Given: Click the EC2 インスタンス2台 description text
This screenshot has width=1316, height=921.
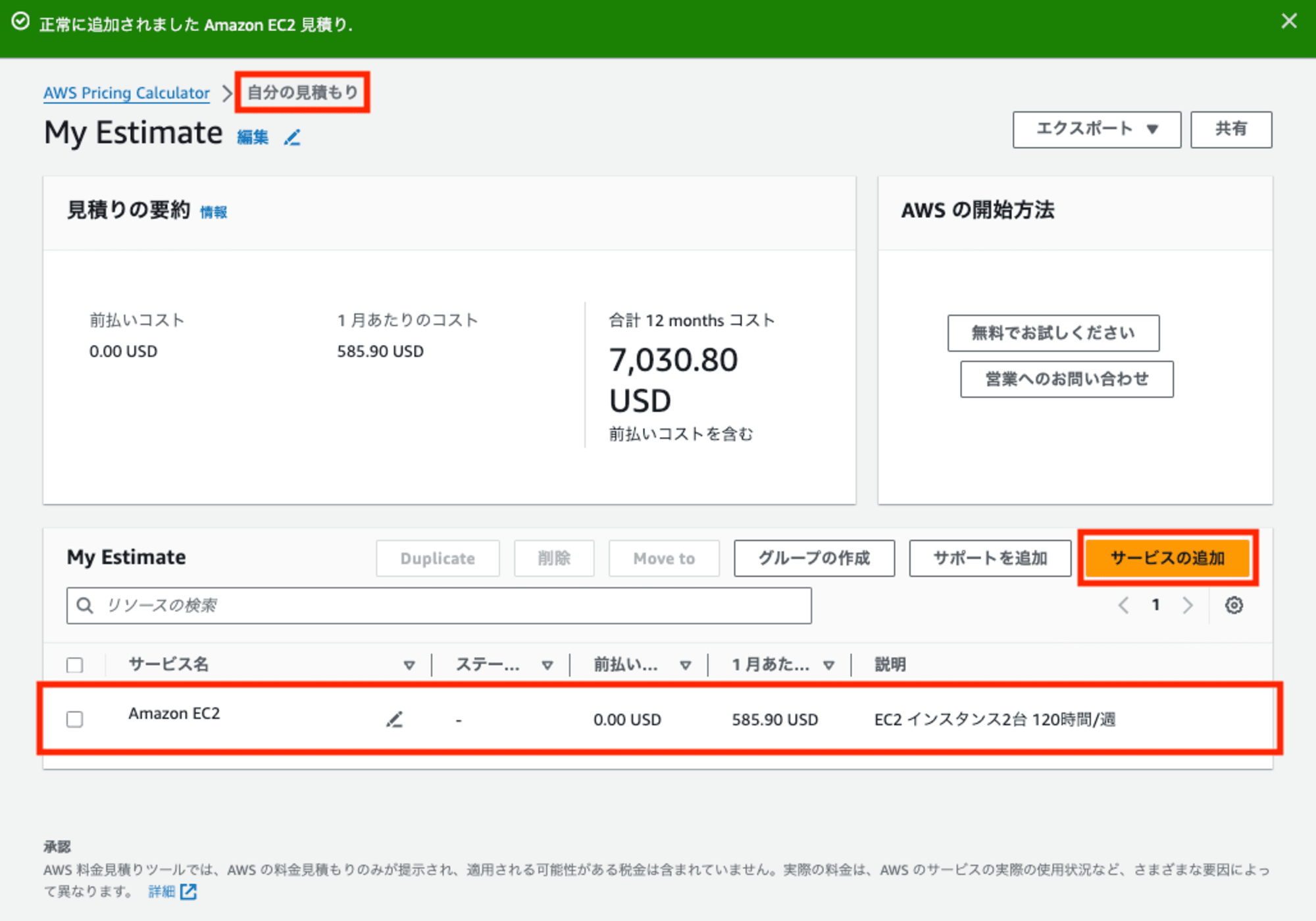Looking at the screenshot, I should (994, 720).
